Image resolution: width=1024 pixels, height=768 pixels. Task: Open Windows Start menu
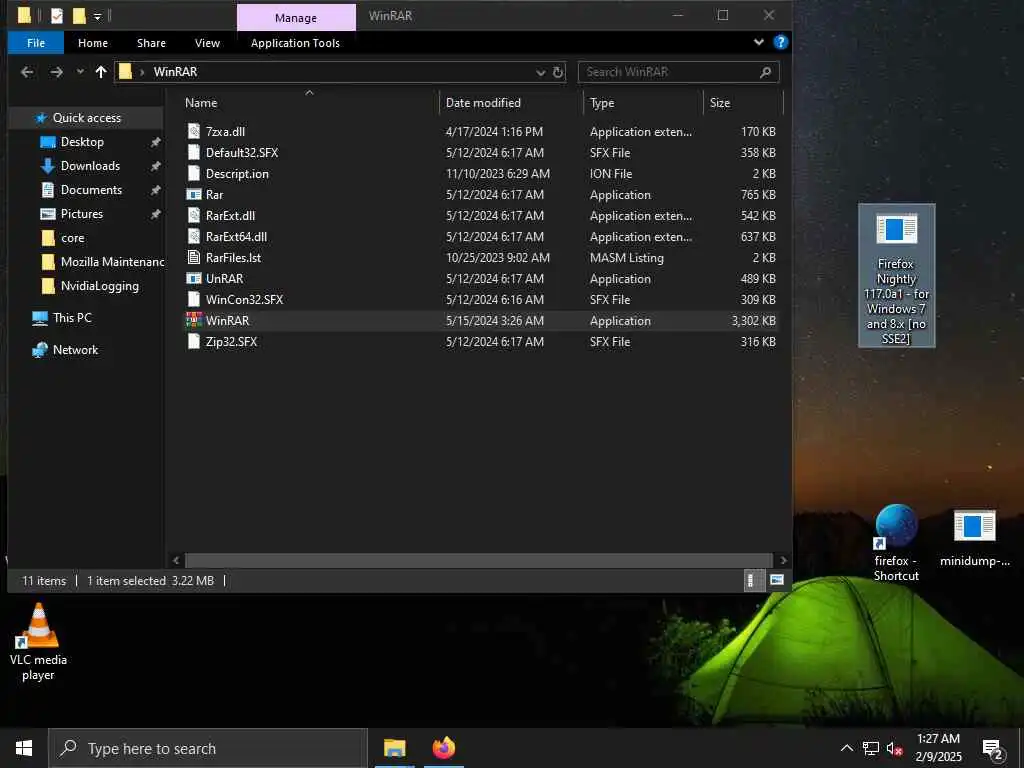[x=24, y=748]
